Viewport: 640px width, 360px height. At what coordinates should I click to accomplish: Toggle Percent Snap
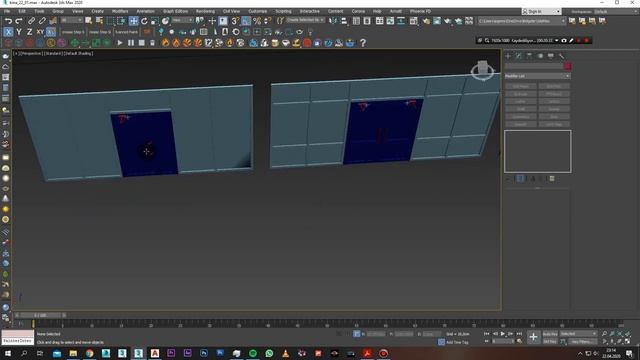pos(257,20)
